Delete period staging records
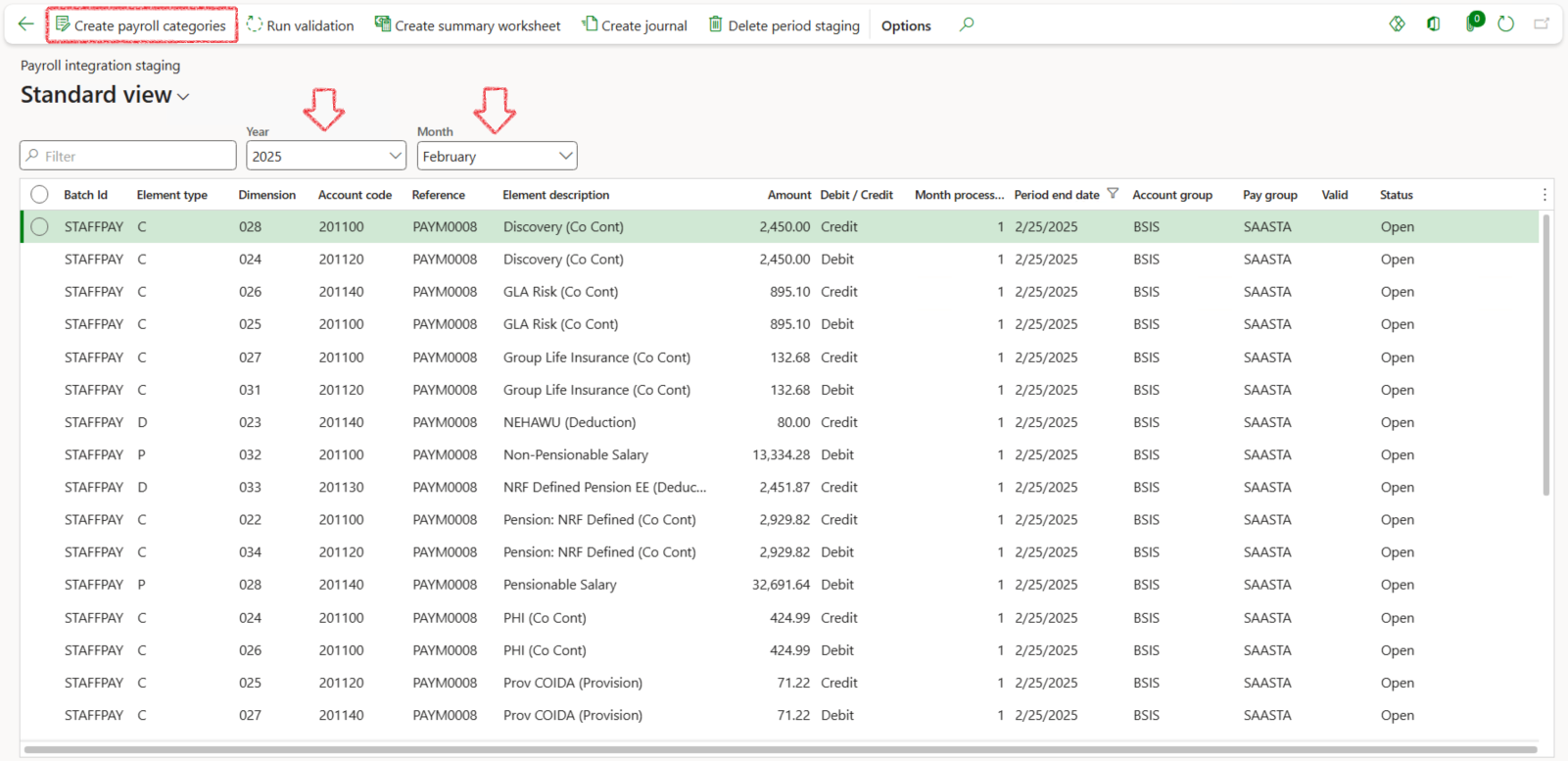Image resolution: width=1568 pixels, height=761 pixels. pyautogui.click(x=784, y=25)
